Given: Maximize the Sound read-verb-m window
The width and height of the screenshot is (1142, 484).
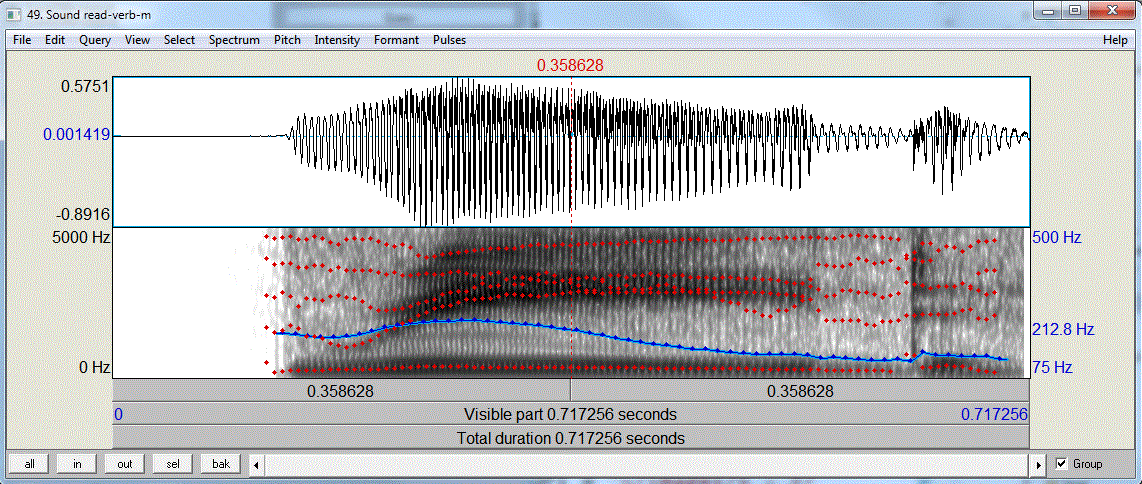Looking at the screenshot, I should [1074, 10].
